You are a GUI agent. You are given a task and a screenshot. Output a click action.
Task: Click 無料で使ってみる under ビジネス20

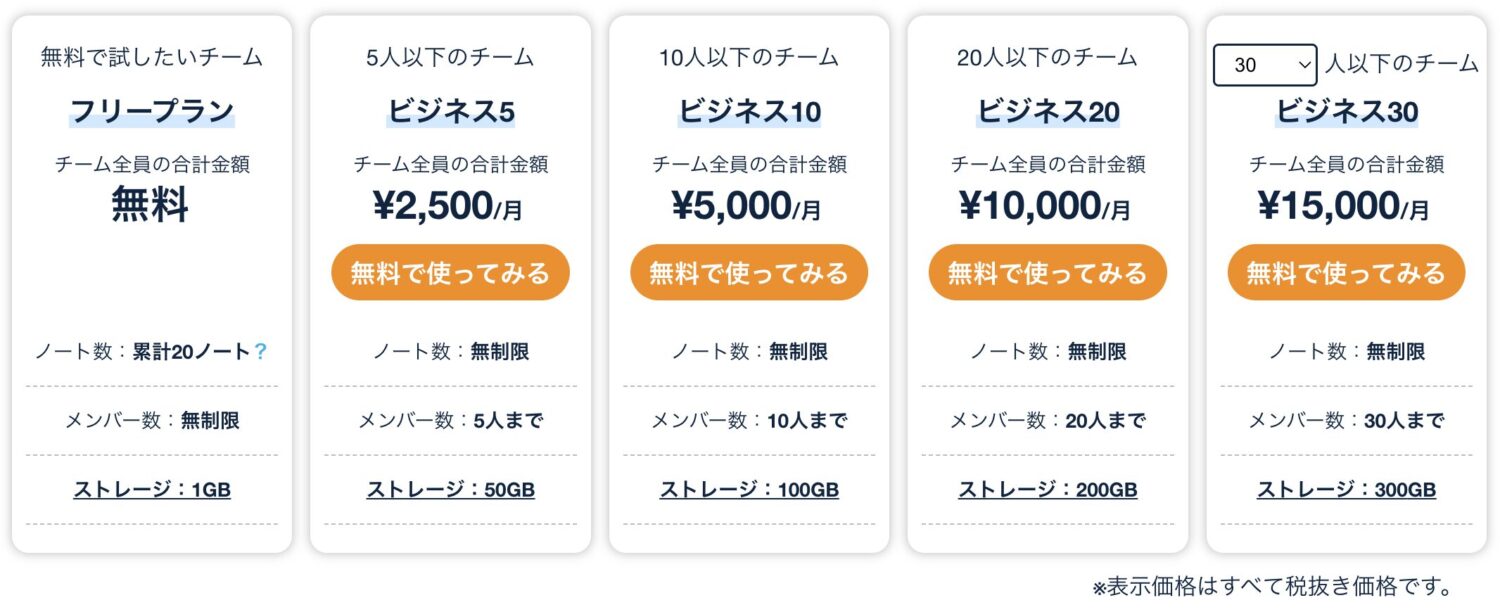(1048, 271)
